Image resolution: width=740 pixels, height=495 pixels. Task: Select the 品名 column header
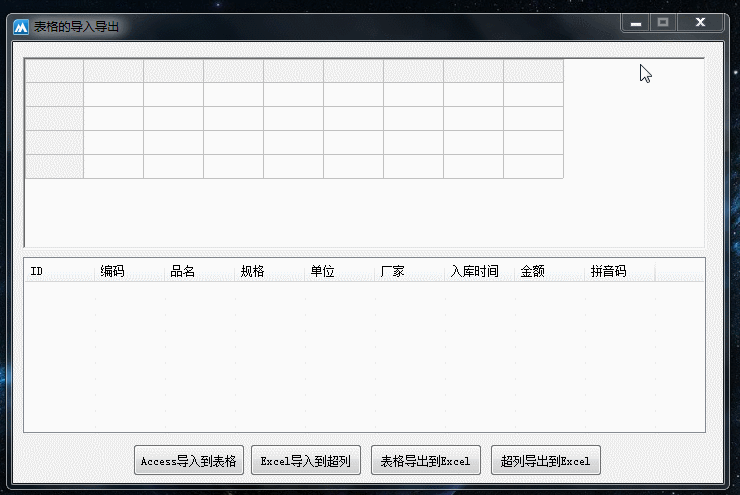tap(199, 271)
